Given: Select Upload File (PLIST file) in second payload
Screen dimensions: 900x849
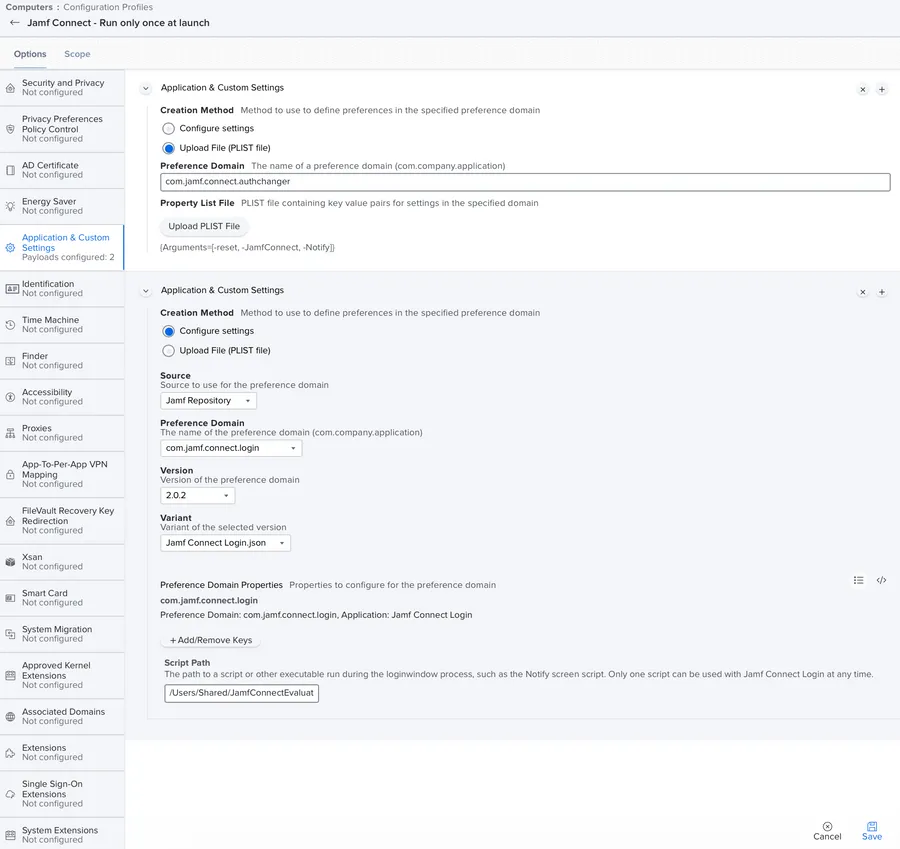Looking at the screenshot, I should pyautogui.click(x=168, y=351).
